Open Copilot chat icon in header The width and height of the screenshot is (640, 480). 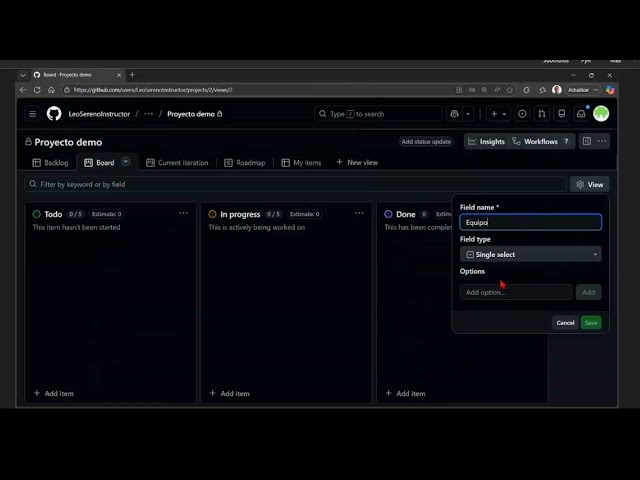[x=454, y=114]
